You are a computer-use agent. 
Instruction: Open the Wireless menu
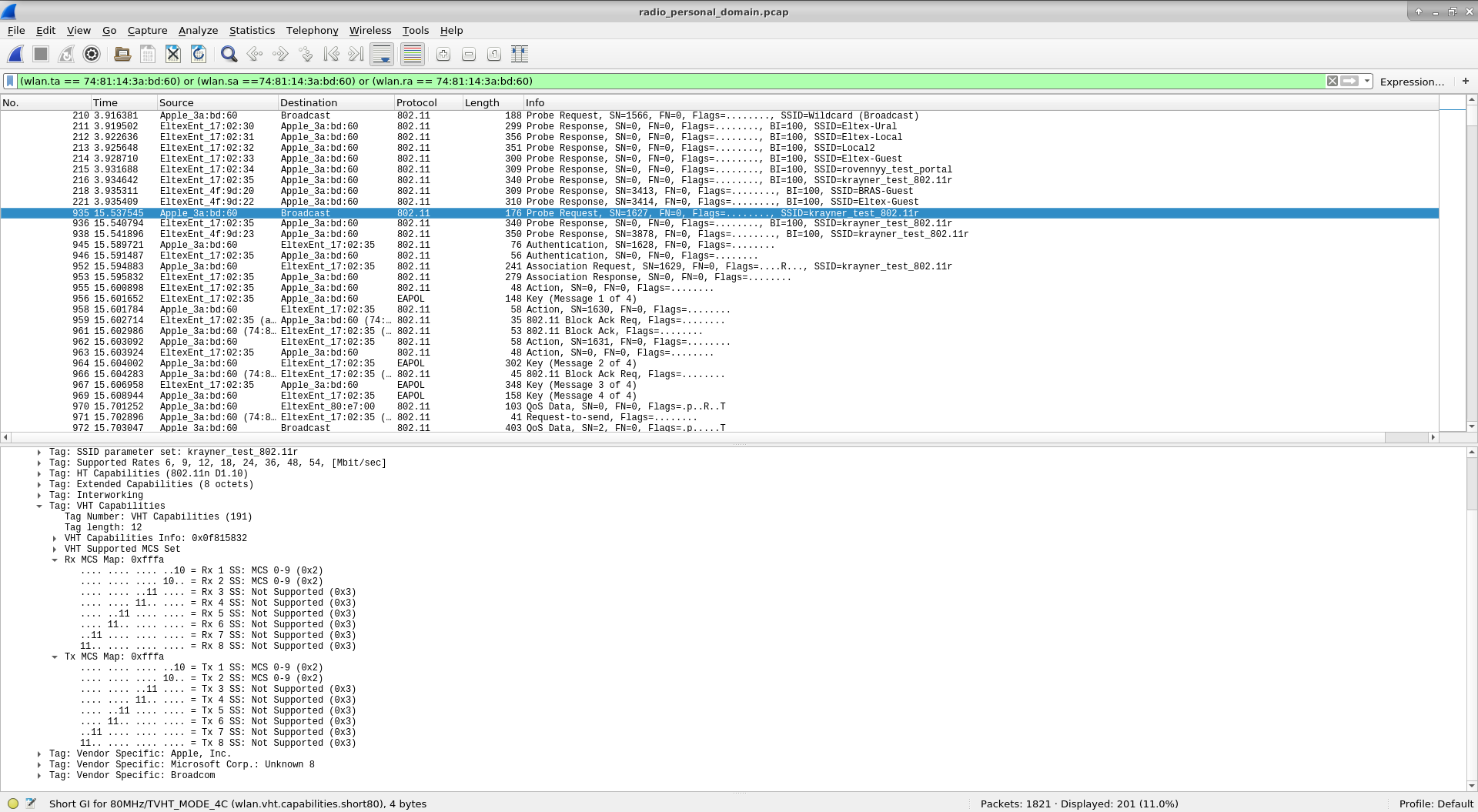(x=370, y=31)
